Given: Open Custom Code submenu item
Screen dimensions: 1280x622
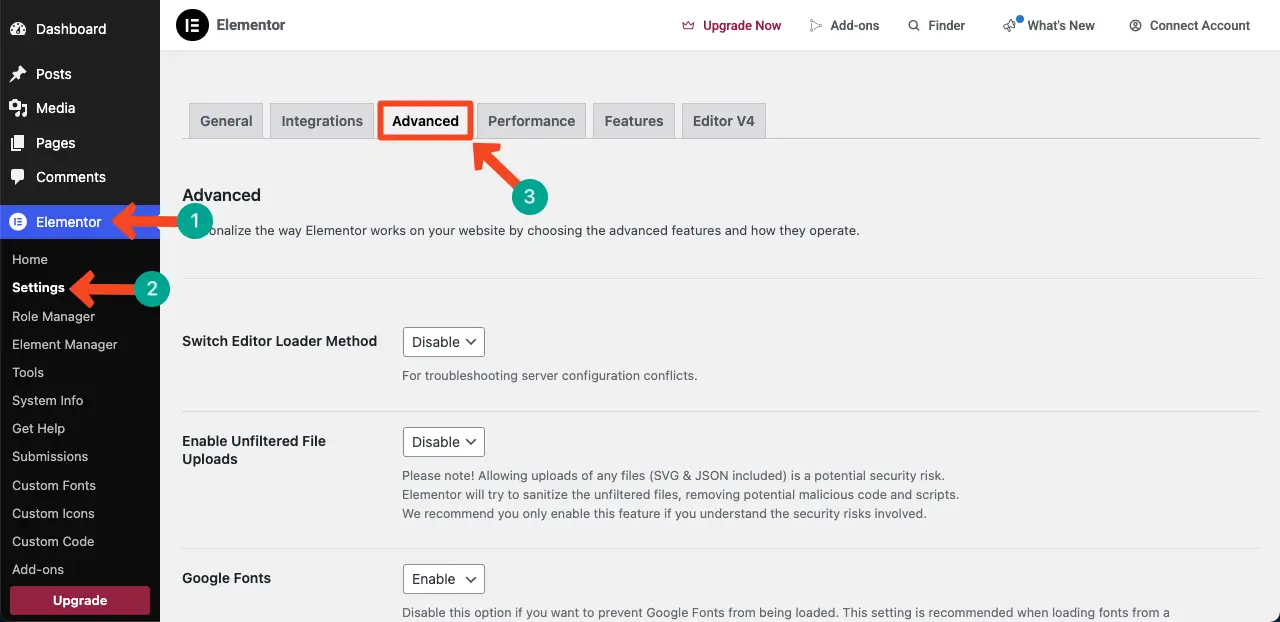Looking at the screenshot, I should pos(53,541).
